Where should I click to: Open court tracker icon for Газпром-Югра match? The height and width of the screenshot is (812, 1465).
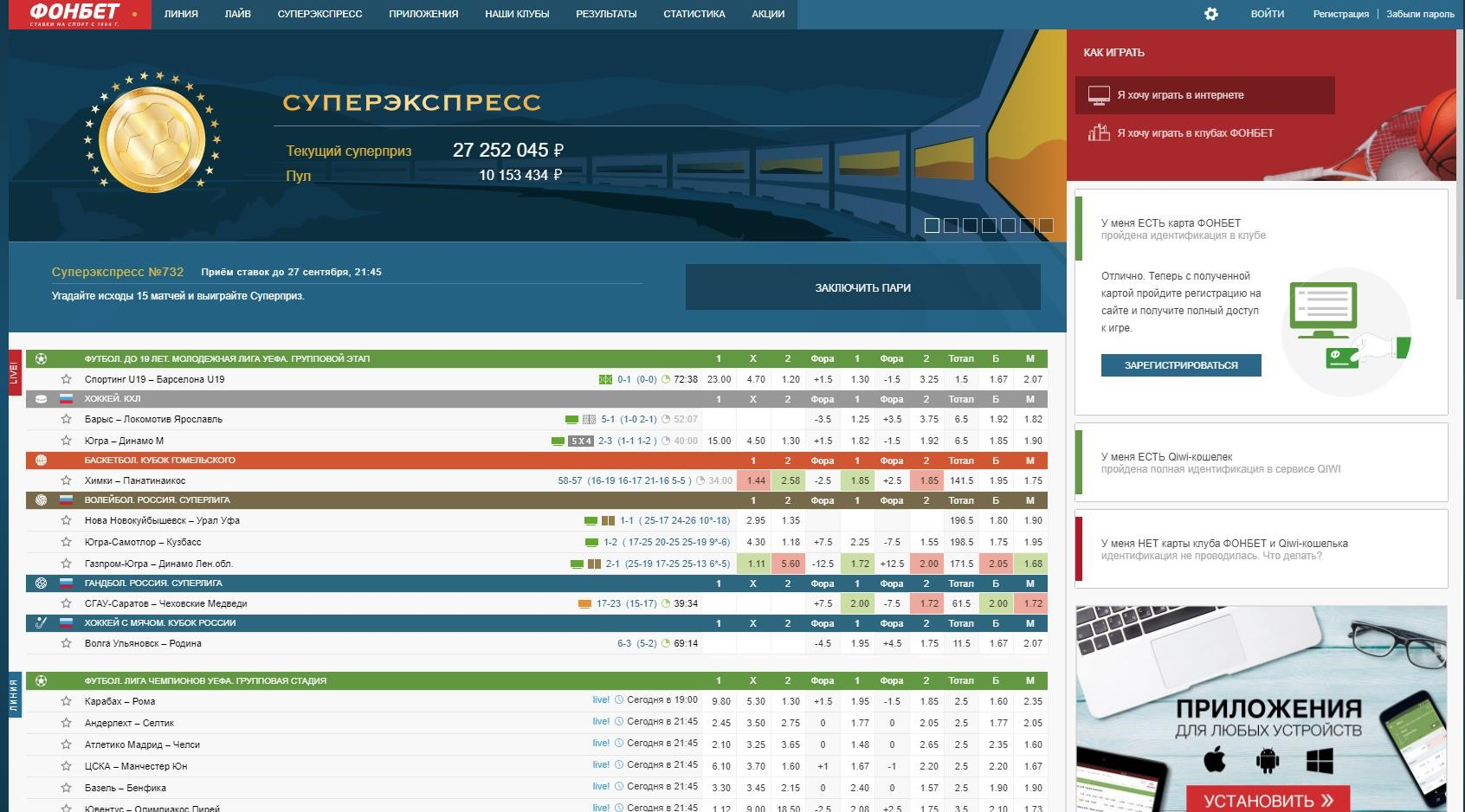(x=594, y=564)
